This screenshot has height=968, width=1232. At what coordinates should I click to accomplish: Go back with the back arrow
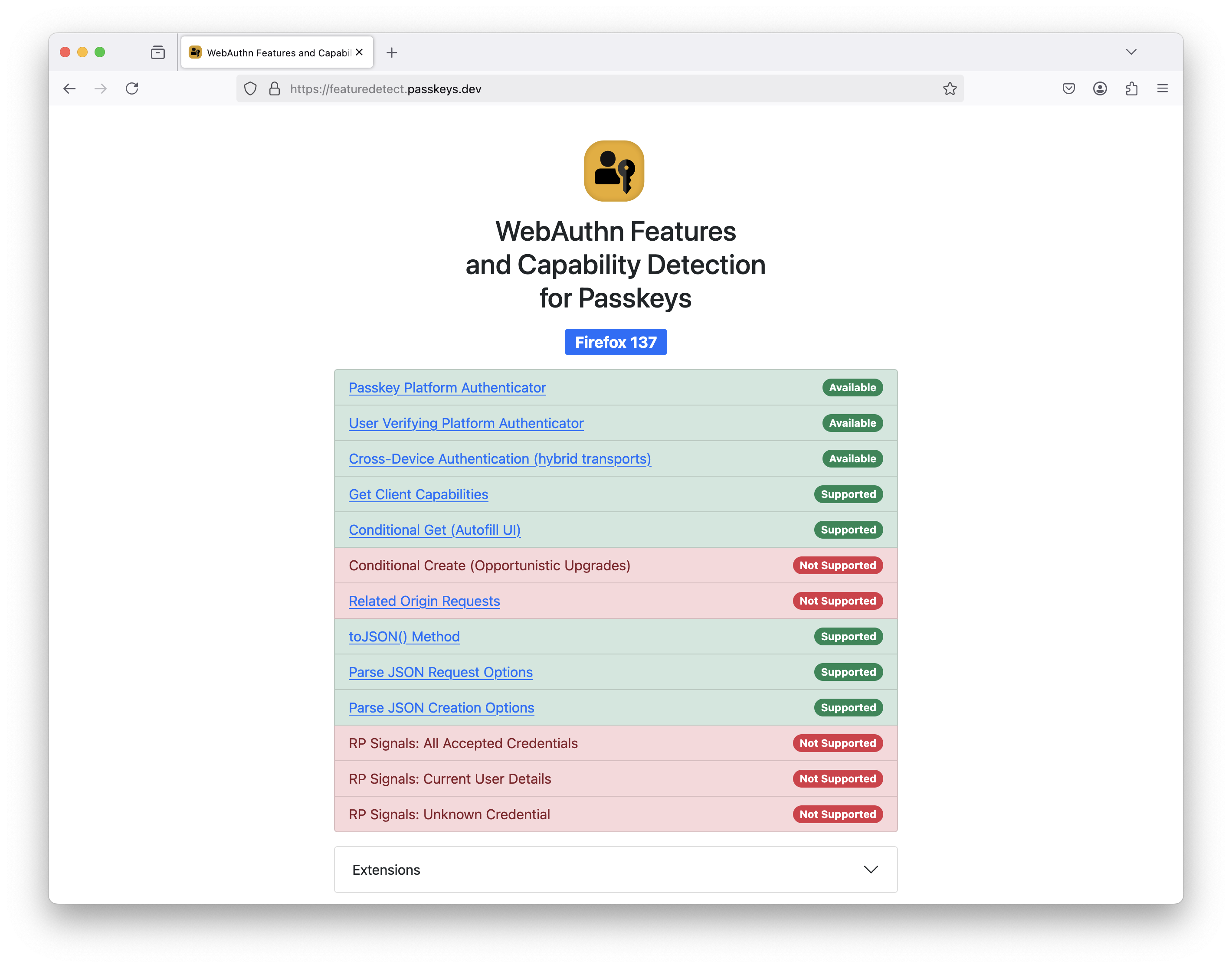69,88
